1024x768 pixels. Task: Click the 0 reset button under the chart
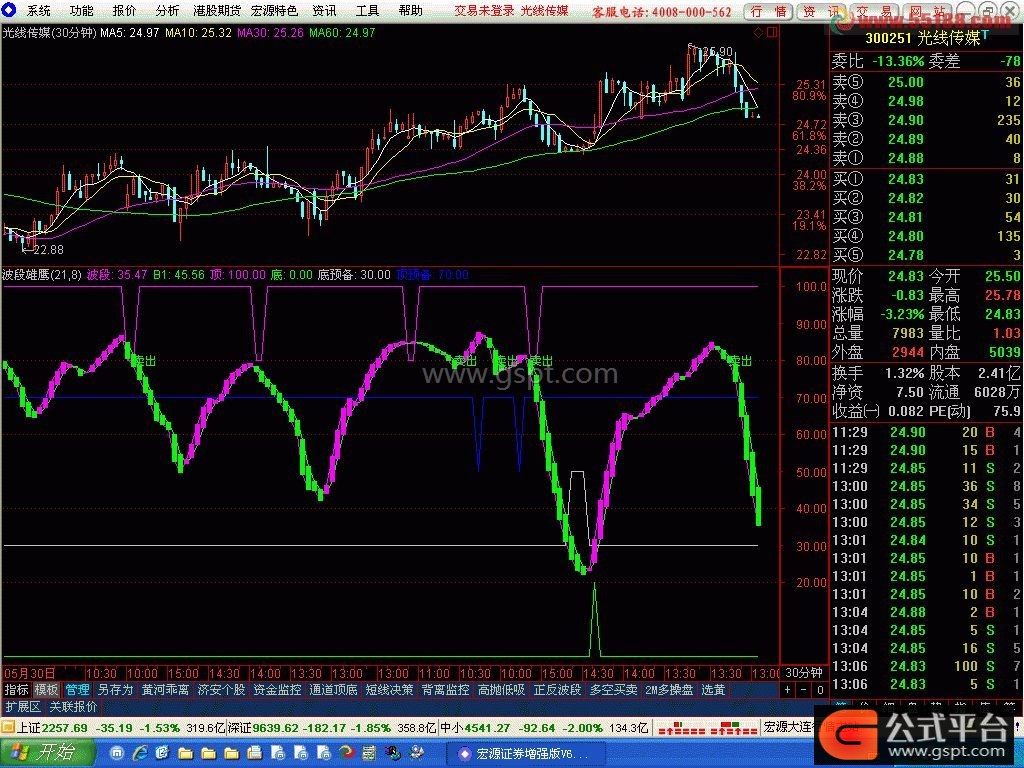tap(820, 690)
